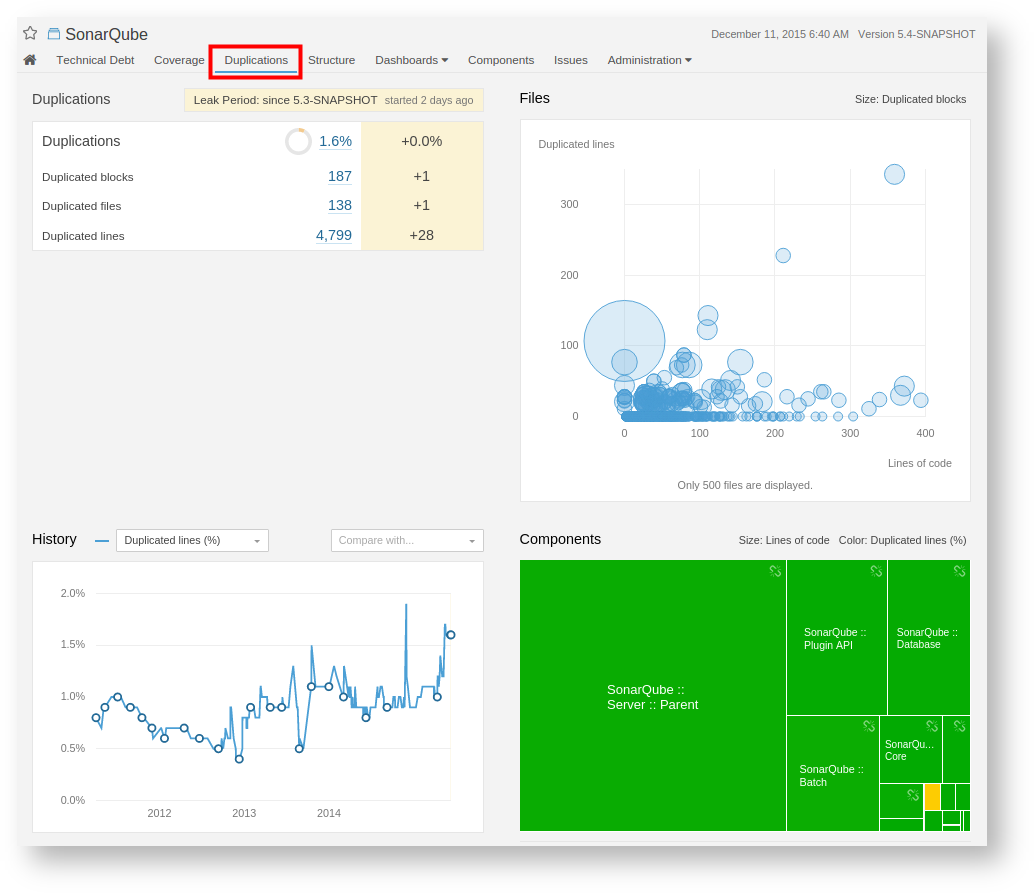Click the Size: Lines of code label

point(784,540)
